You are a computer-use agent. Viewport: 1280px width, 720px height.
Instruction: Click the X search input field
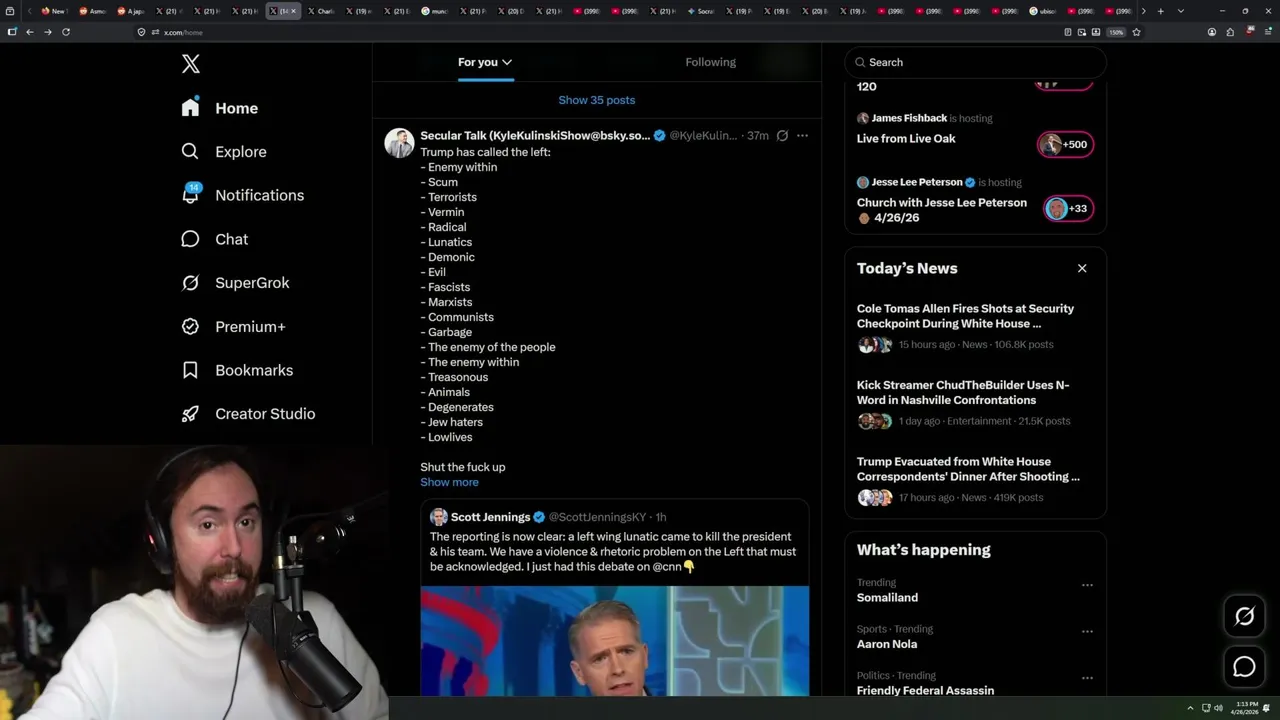980,62
